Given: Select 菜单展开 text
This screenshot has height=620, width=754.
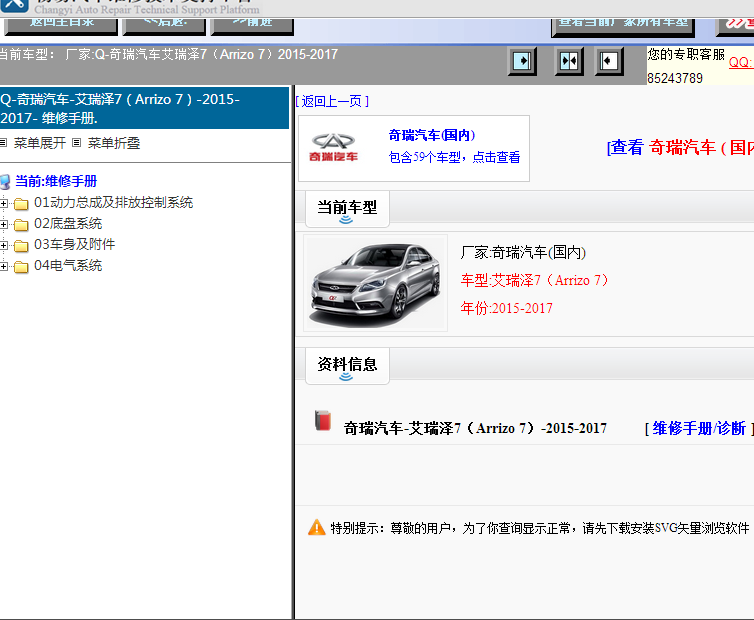Looking at the screenshot, I should [x=39, y=143].
